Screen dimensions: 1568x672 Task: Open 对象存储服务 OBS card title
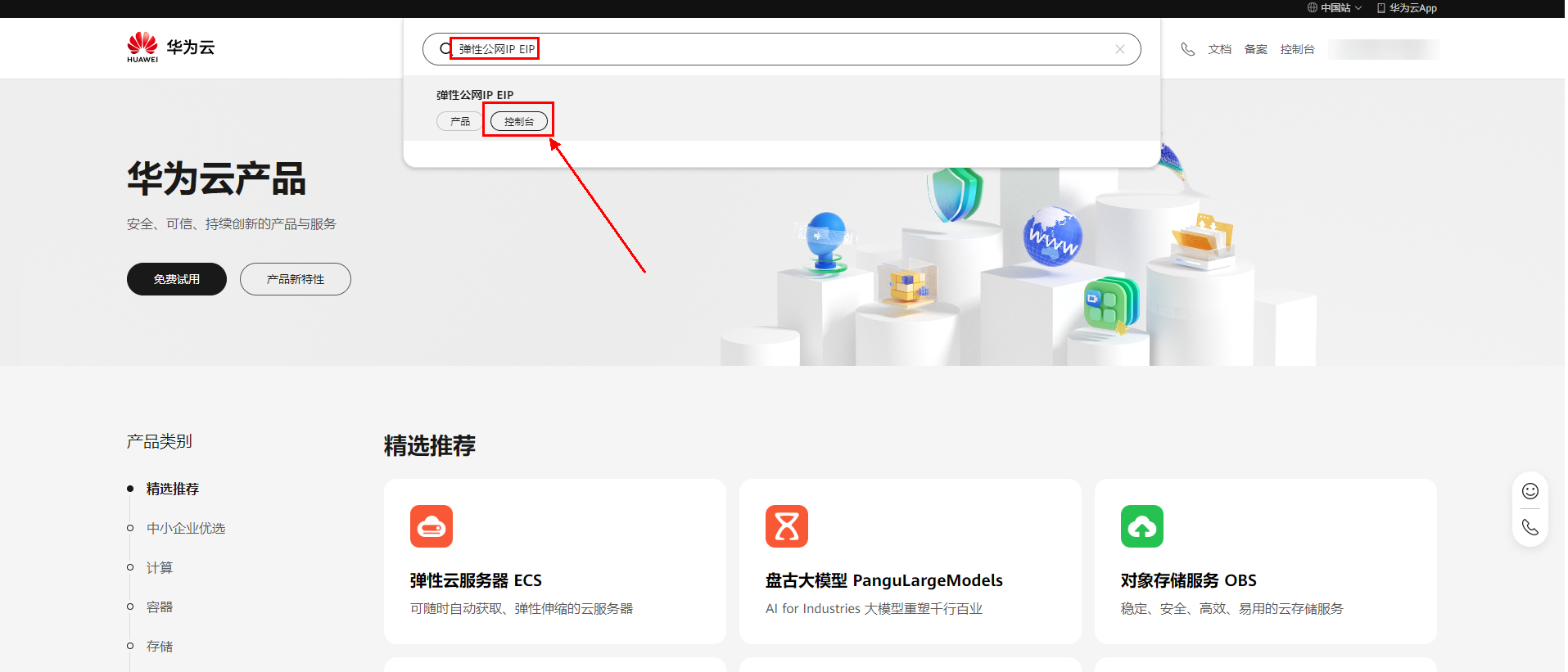click(x=1189, y=580)
